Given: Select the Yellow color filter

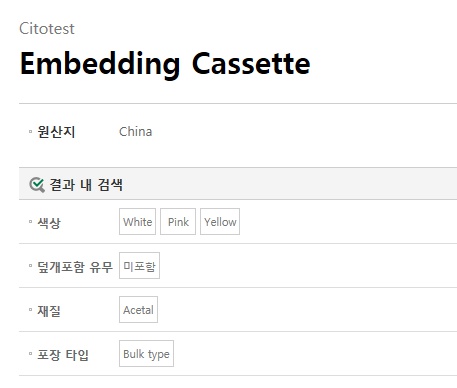Looking at the screenshot, I should point(220,222).
